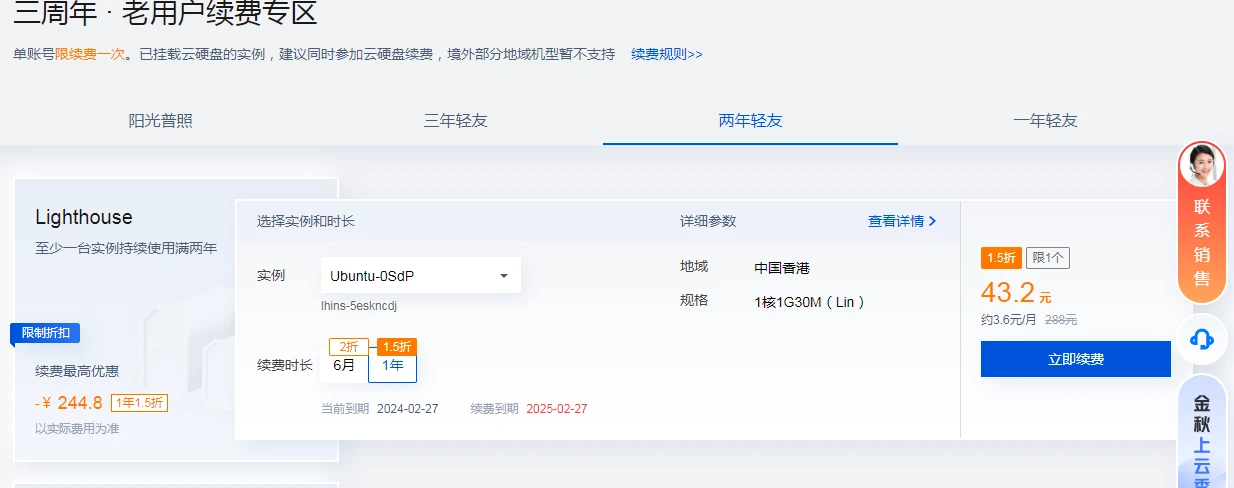Open the Ubuntu-0SdP instance dropdown
The height and width of the screenshot is (488, 1234).
tap(420, 275)
